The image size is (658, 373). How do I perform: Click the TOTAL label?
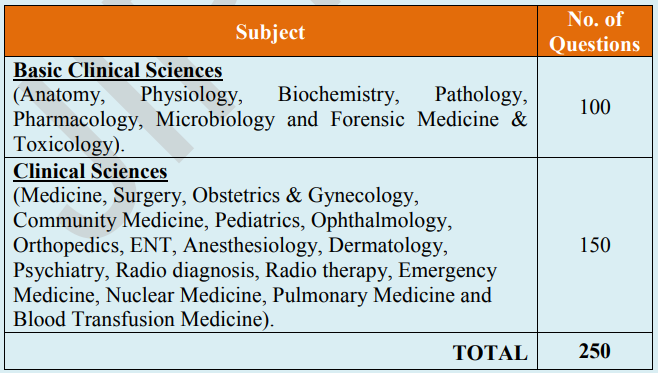click(490, 353)
